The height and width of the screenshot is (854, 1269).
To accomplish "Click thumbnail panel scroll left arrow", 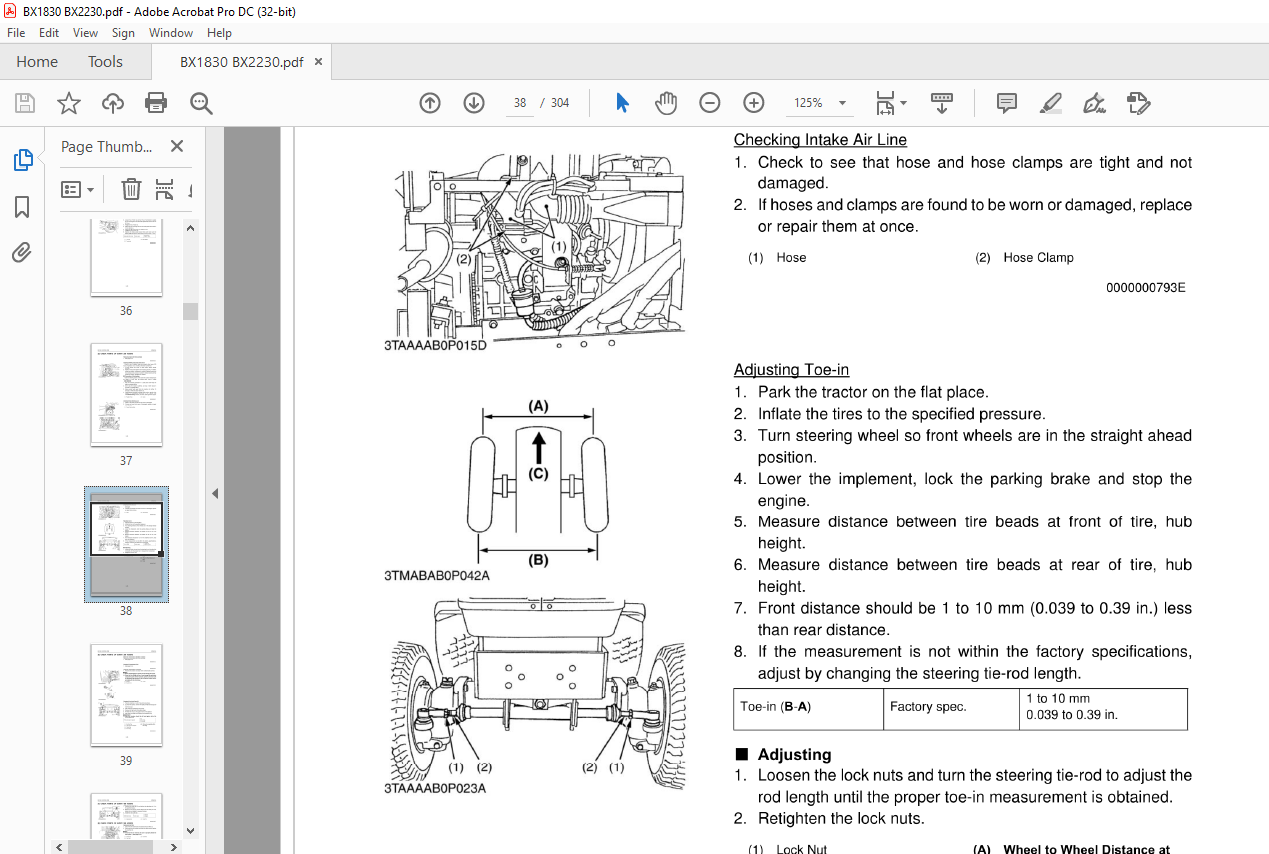I will click(x=59, y=846).
